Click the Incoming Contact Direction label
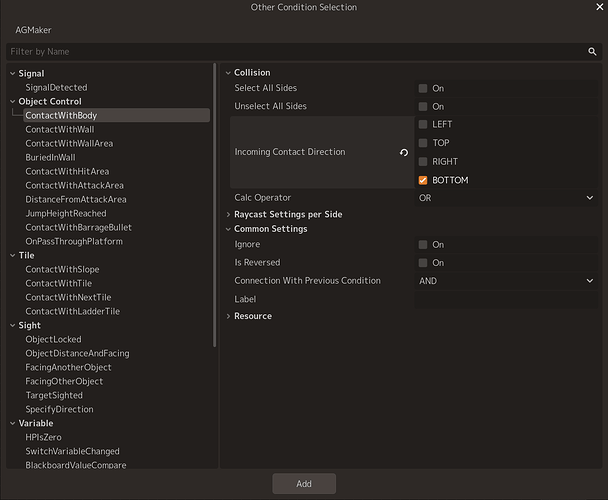The width and height of the screenshot is (608, 500). 290,152
